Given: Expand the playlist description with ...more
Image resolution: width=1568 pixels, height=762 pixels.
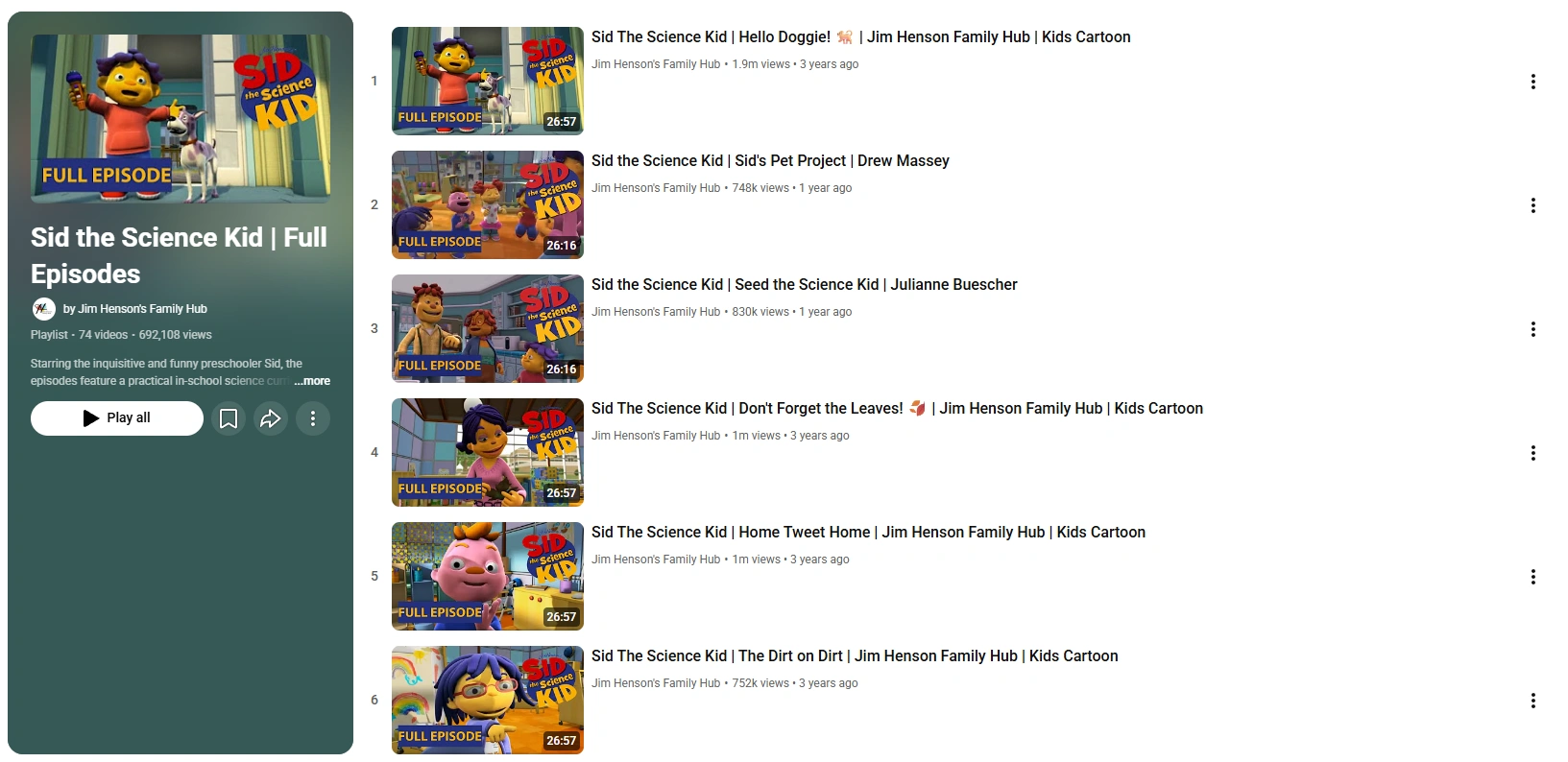Looking at the screenshot, I should 312,381.
